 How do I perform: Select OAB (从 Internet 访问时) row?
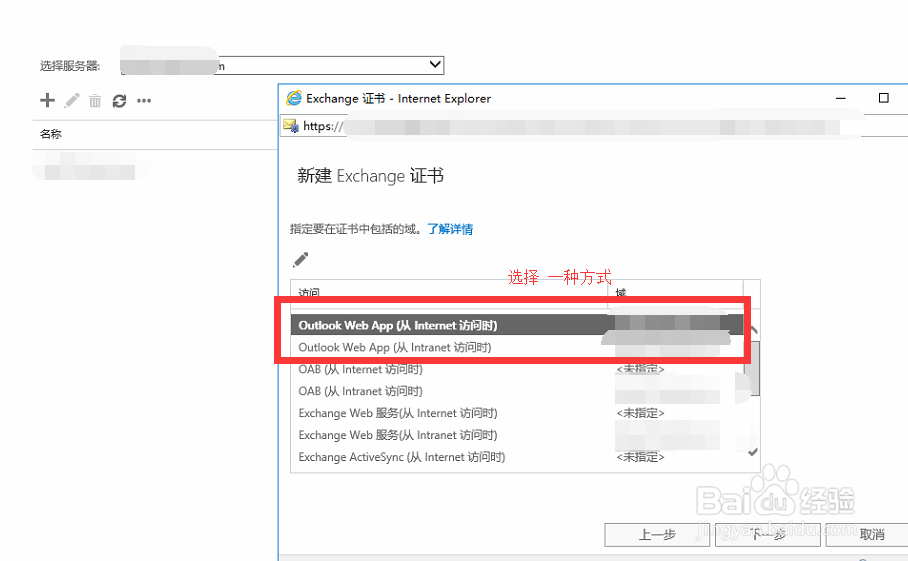pyautogui.click(x=517, y=369)
